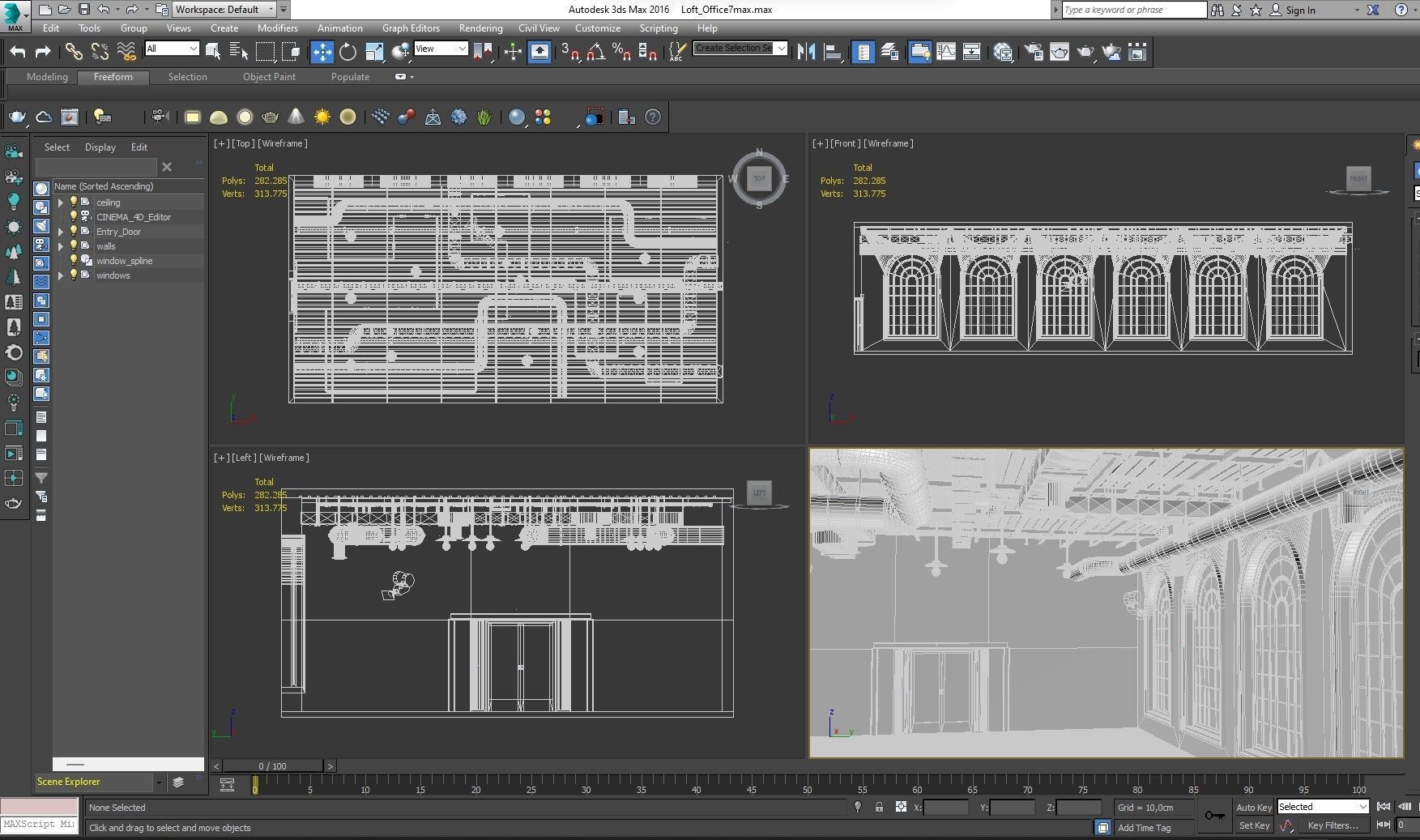This screenshot has height=840, width=1420.
Task: Click the Set Key button
Action: click(x=1254, y=825)
